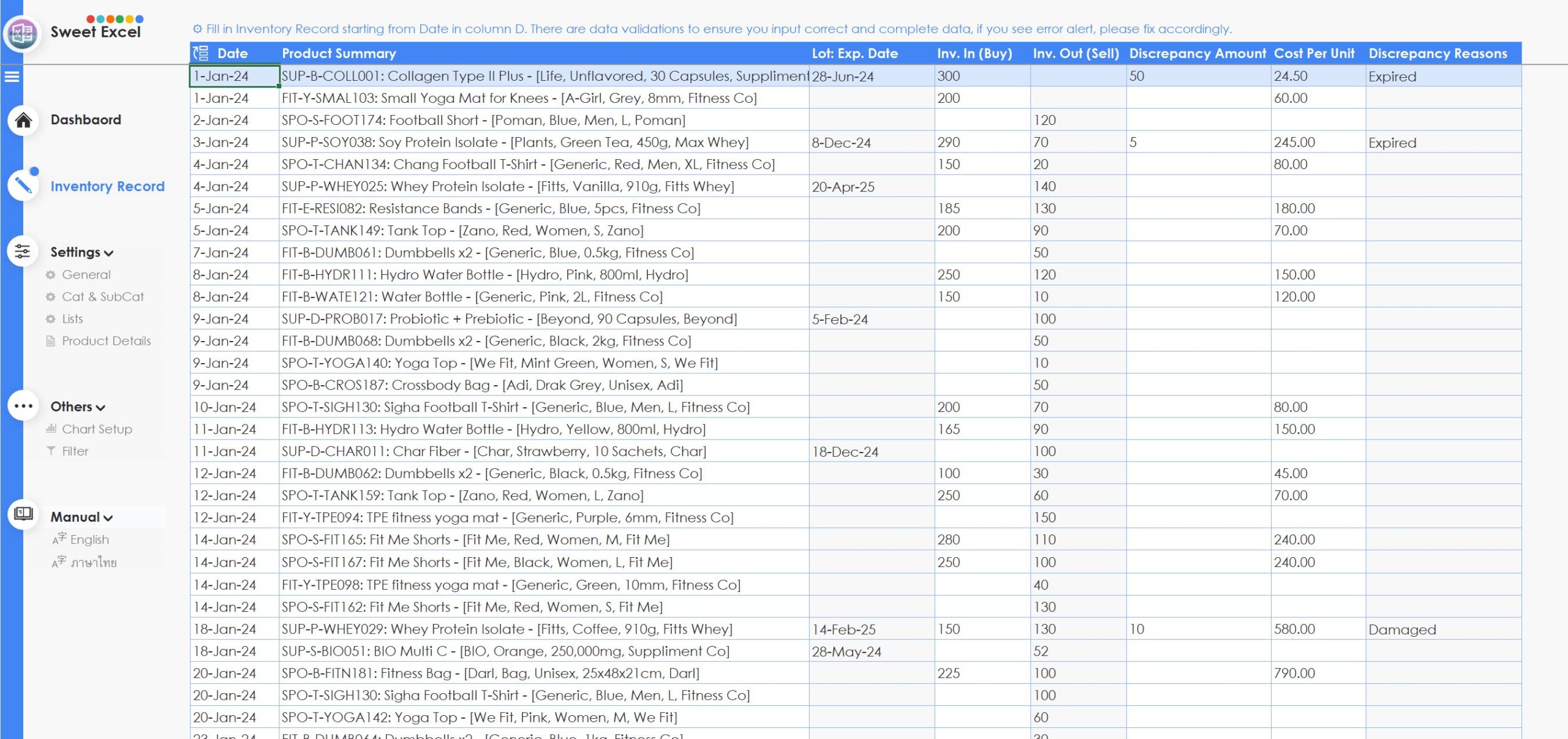Click the gear icon beside Cat & SubCat
1568x739 pixels.
(51, 297)
